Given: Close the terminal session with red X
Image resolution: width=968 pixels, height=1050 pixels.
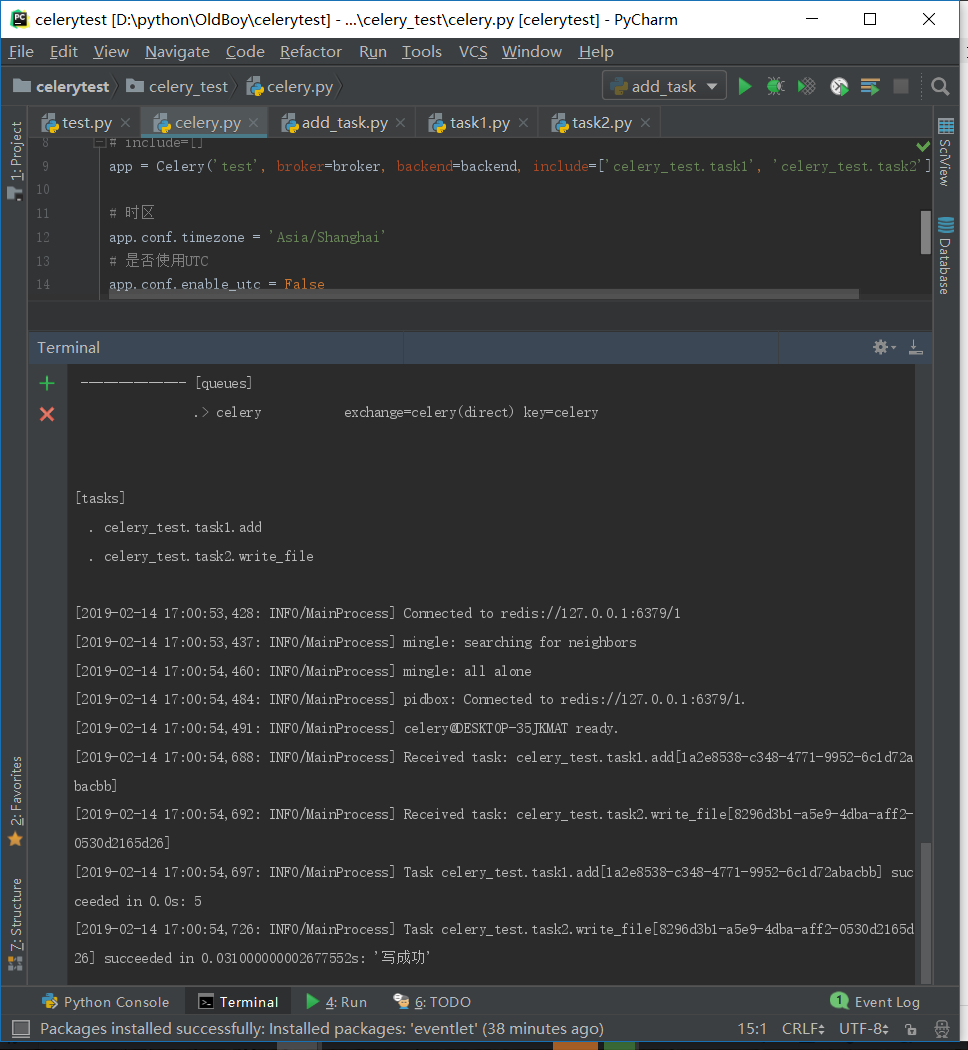Looking at the screenshot, I should point(47,414).
